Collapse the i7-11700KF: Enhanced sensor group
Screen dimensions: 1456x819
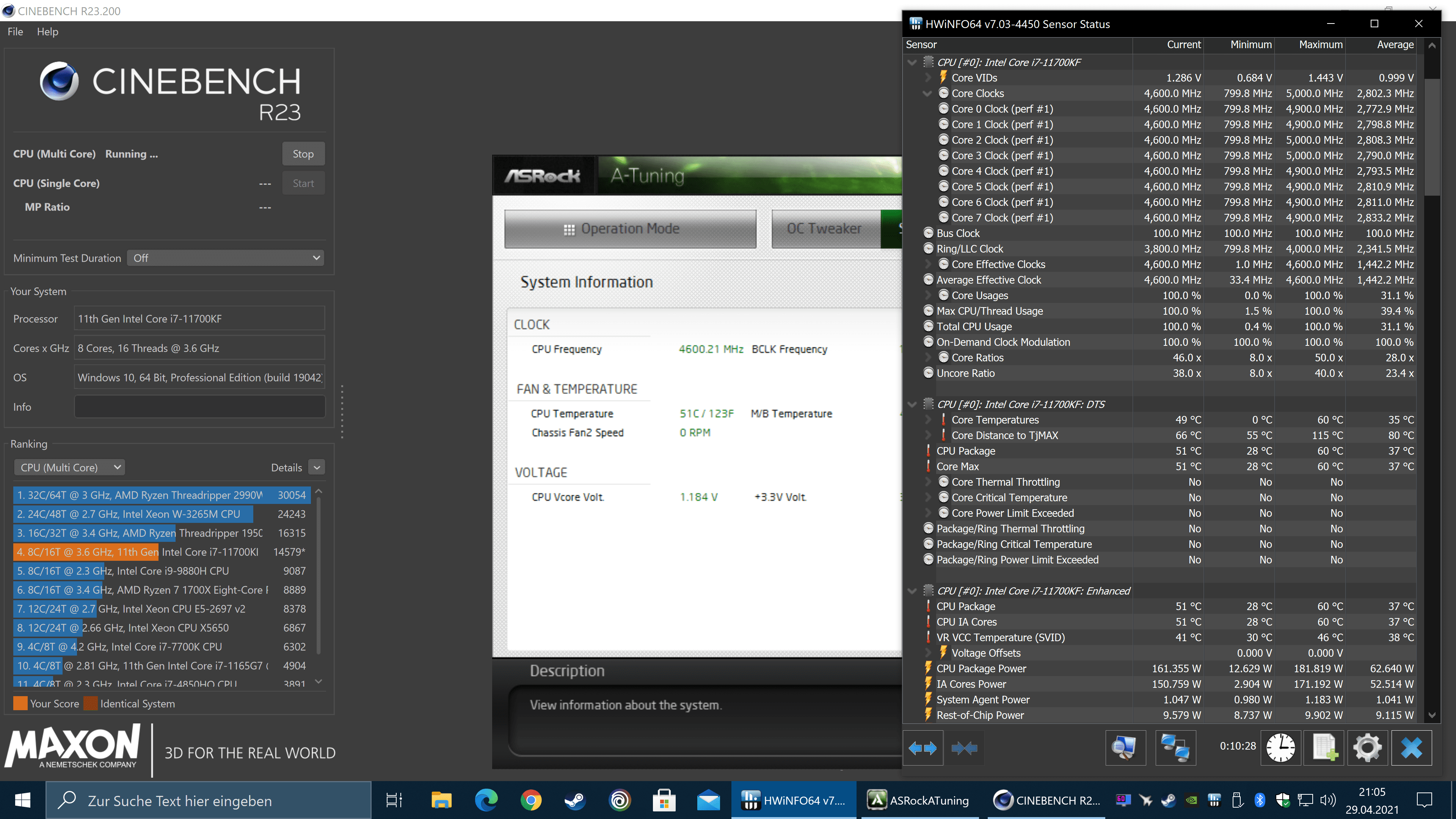pos(912,591)
